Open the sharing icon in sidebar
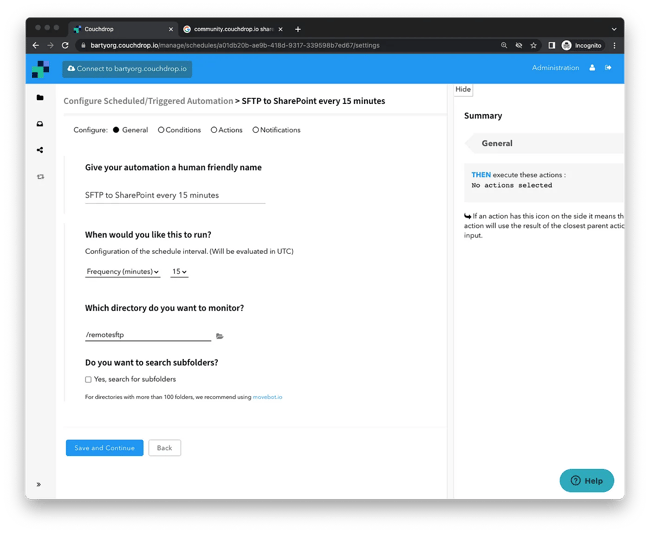This screenshot has height=533, width=650. [40, 150]
